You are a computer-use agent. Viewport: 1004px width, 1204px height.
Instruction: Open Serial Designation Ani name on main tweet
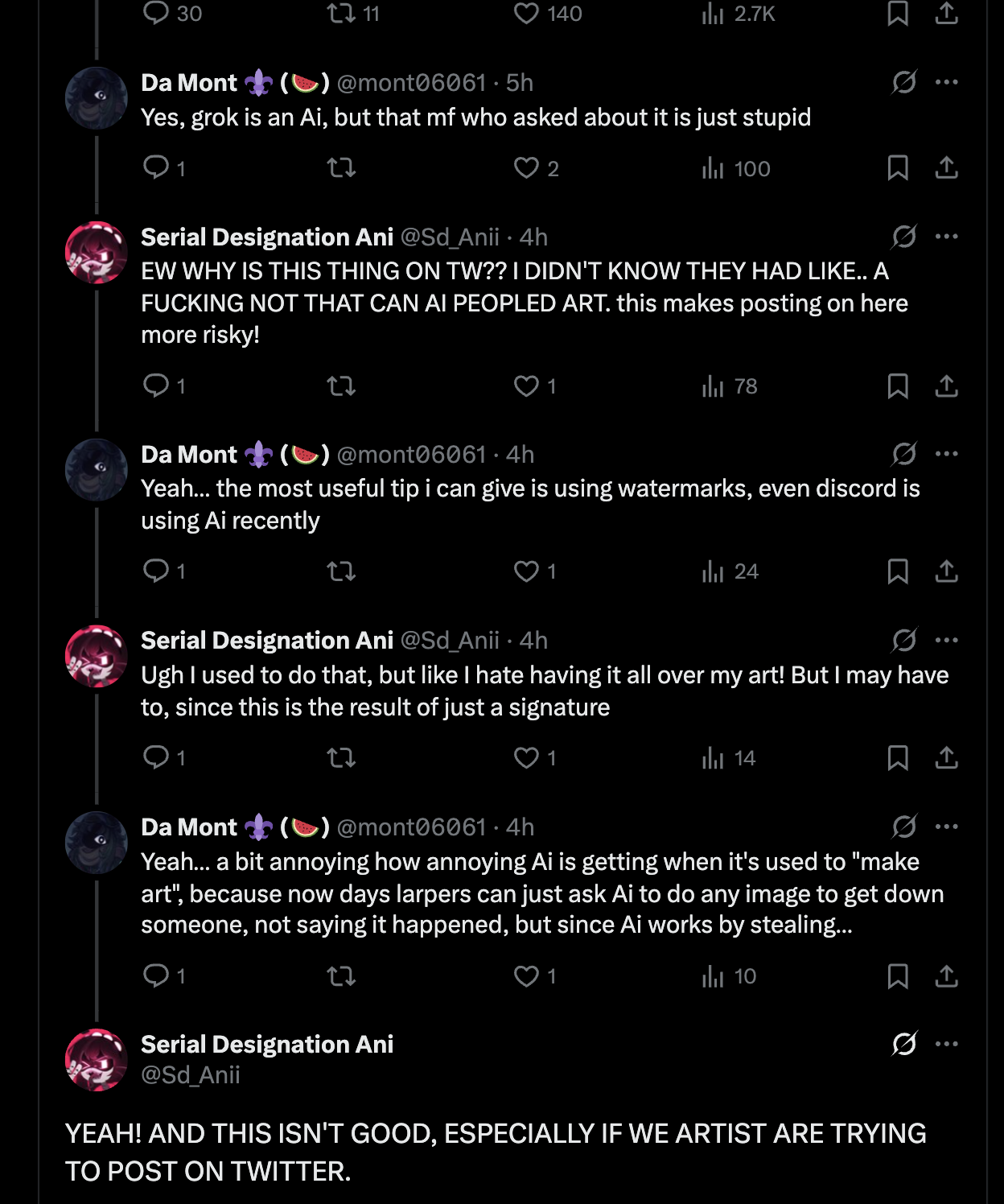point(267,1044)
